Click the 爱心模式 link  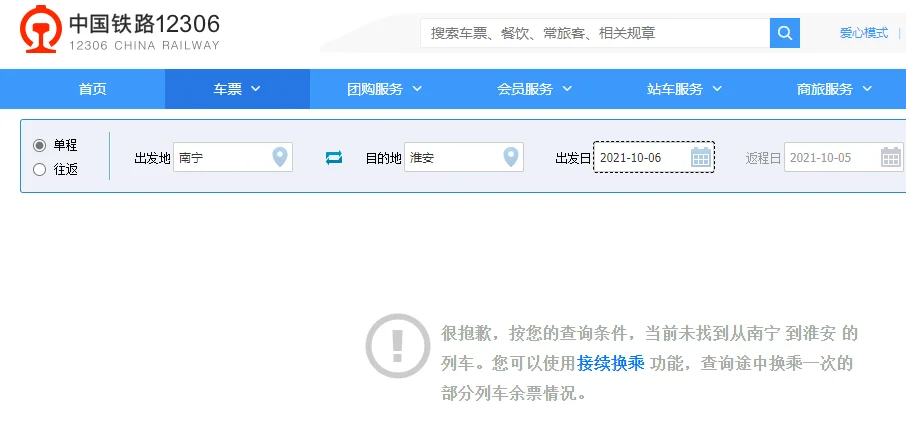(864, 33)
